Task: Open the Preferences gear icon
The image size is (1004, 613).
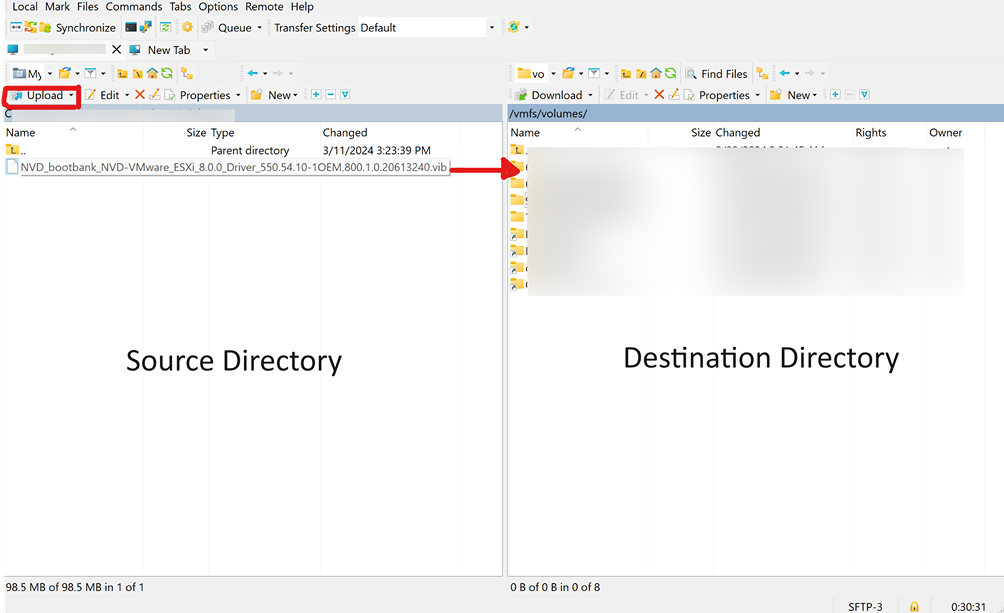Action: pos(187,28)
